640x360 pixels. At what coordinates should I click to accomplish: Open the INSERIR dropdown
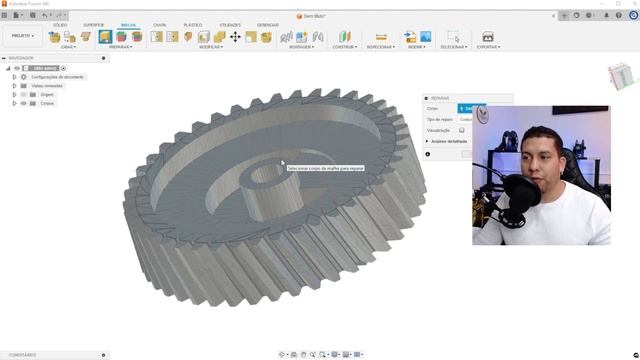[417, 47]
